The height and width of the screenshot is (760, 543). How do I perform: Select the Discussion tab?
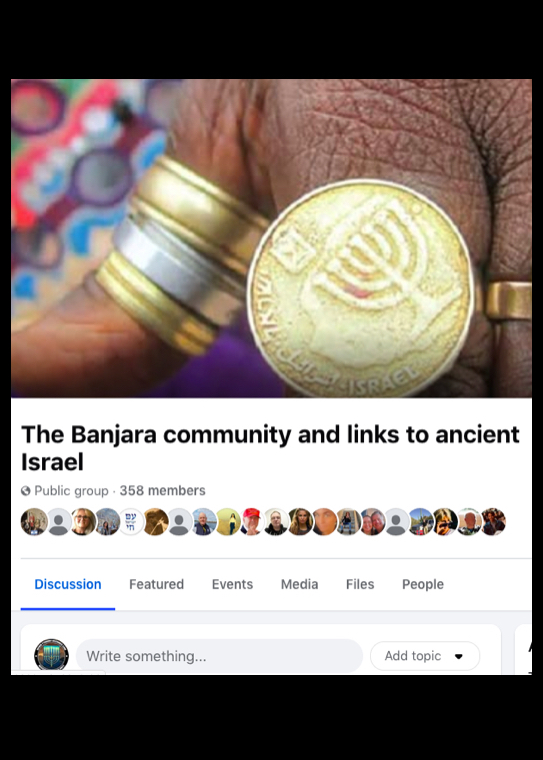pyautogui.click(x=68, y=584)
